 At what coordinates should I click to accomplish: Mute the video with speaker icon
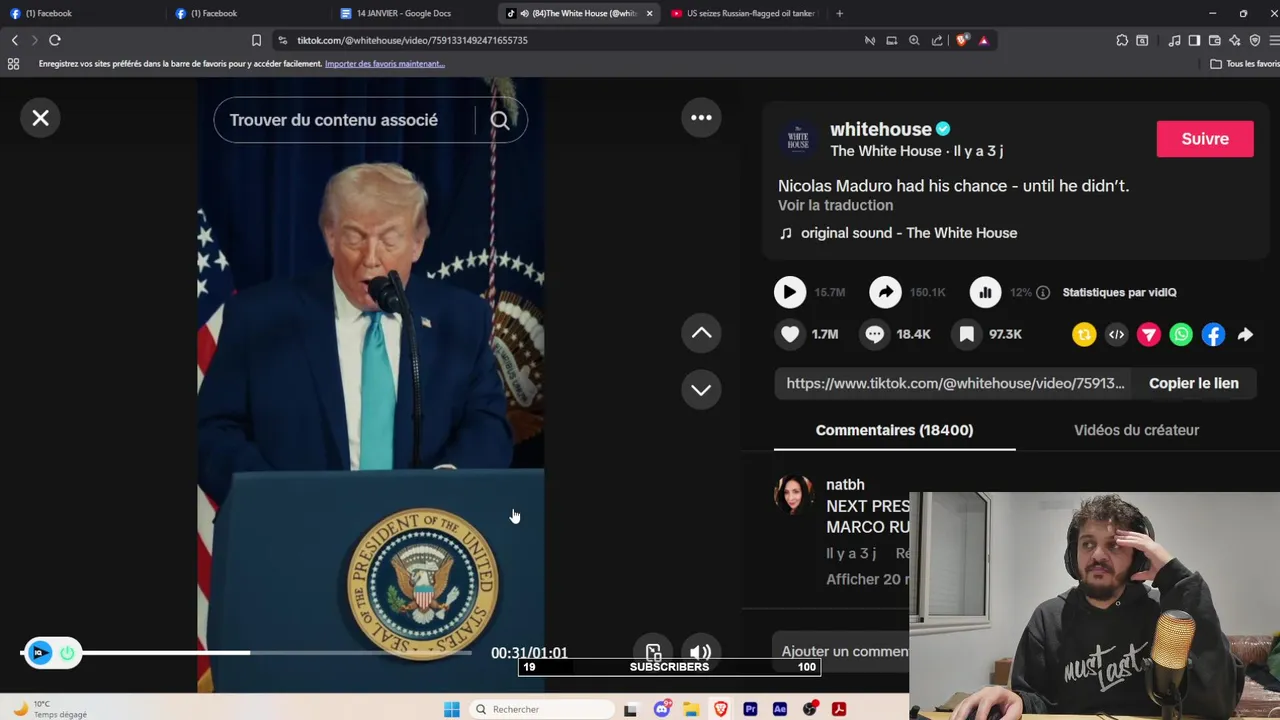coord(701,652)
